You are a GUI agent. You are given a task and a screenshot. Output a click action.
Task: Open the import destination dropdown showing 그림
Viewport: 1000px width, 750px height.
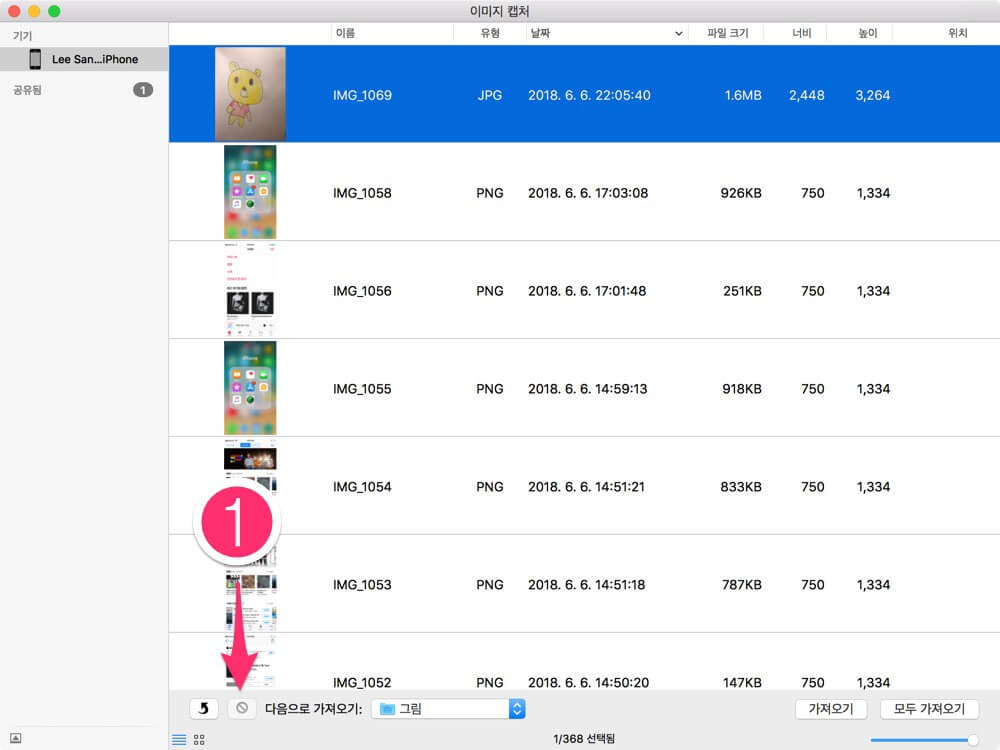click(x=448, y=709)
